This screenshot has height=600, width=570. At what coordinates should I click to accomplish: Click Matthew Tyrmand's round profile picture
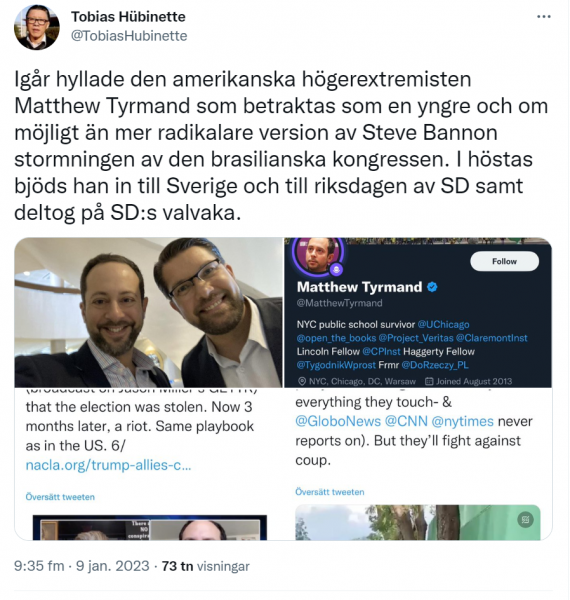[x=318, y=254]
